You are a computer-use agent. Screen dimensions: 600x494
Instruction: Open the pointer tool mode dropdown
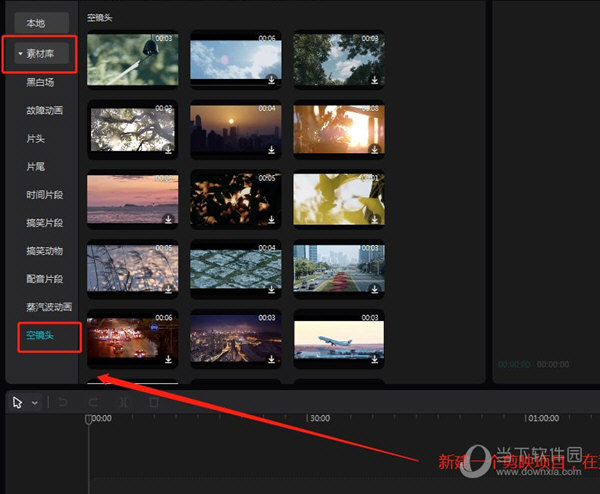pos(35,403)
